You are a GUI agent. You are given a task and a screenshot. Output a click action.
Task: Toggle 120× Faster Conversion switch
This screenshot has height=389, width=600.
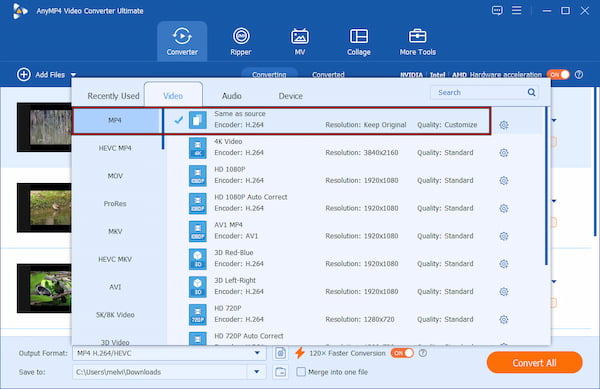tap(402, 353)
